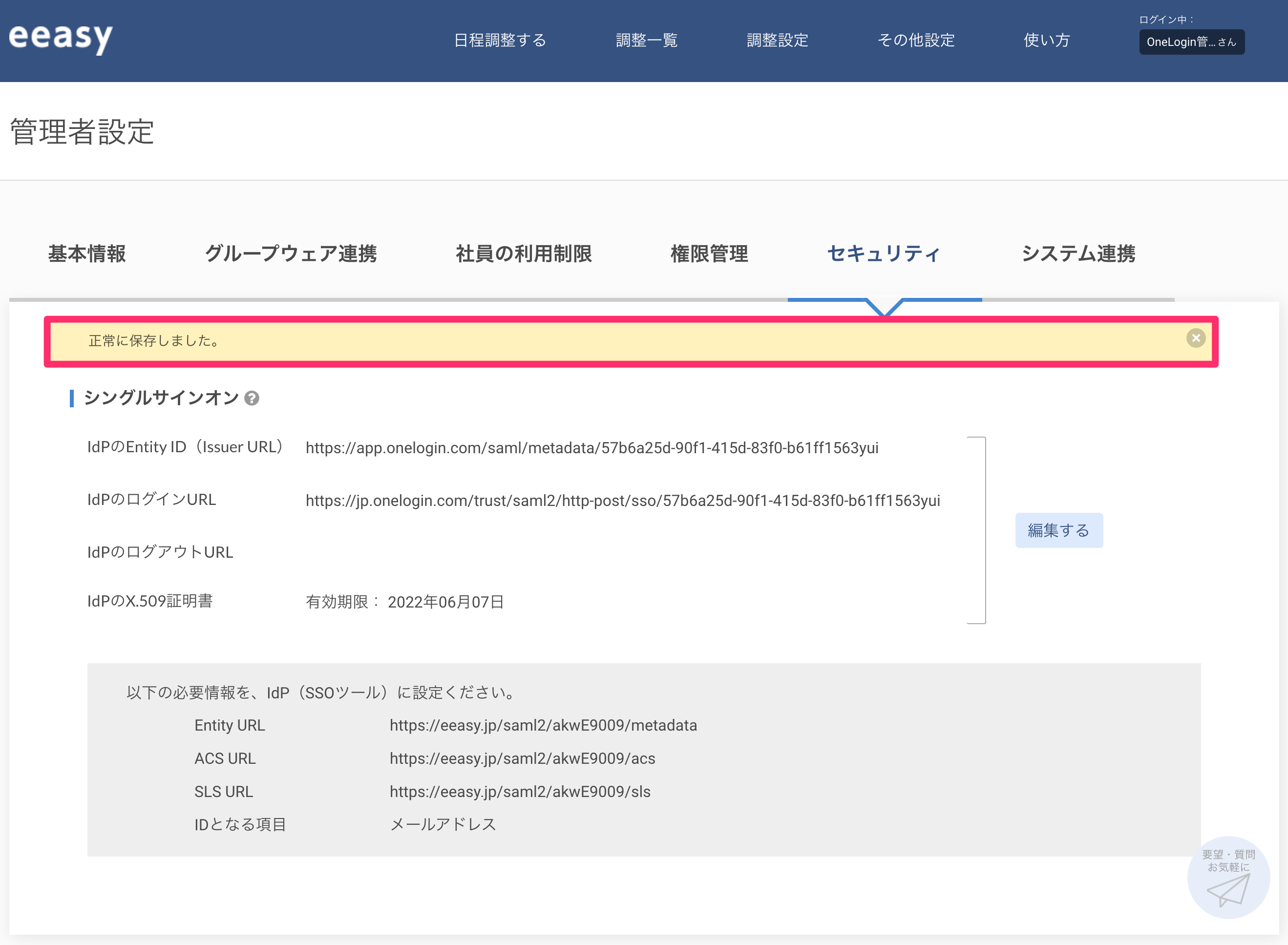Open the シングルサインオン help question icon

point(252,398)
